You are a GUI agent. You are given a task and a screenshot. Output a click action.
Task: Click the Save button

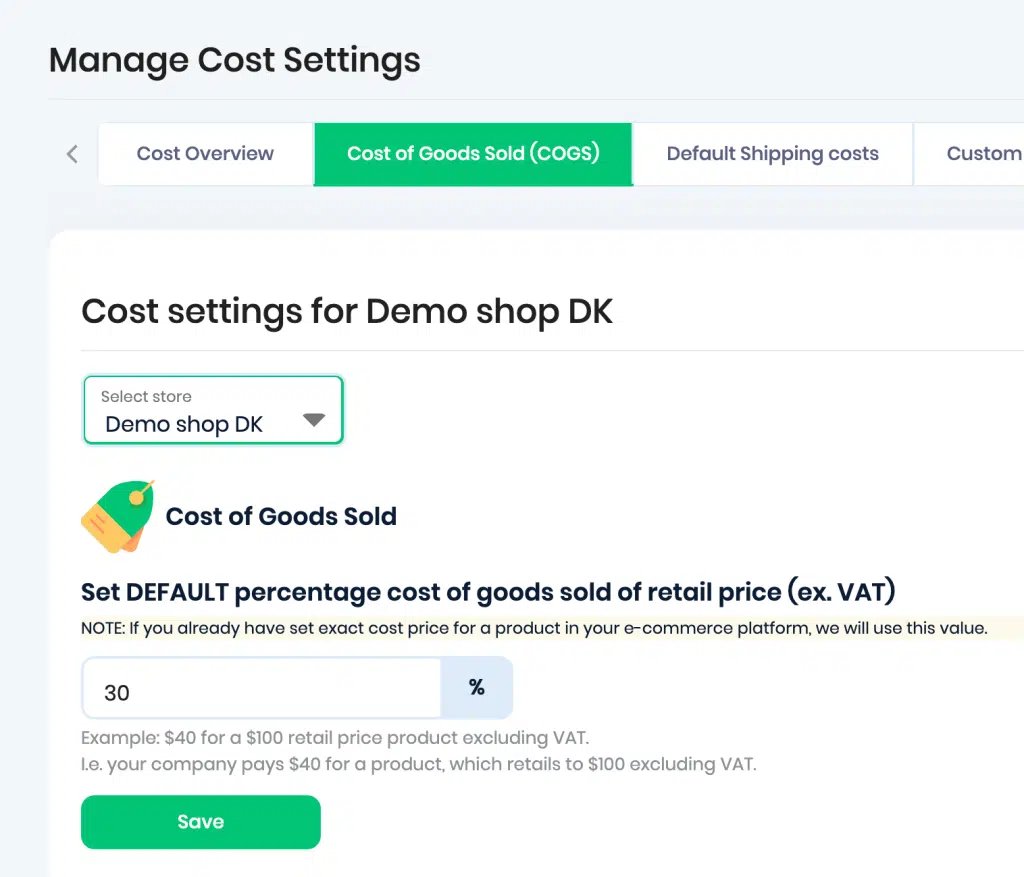click(x=200, y=821)
